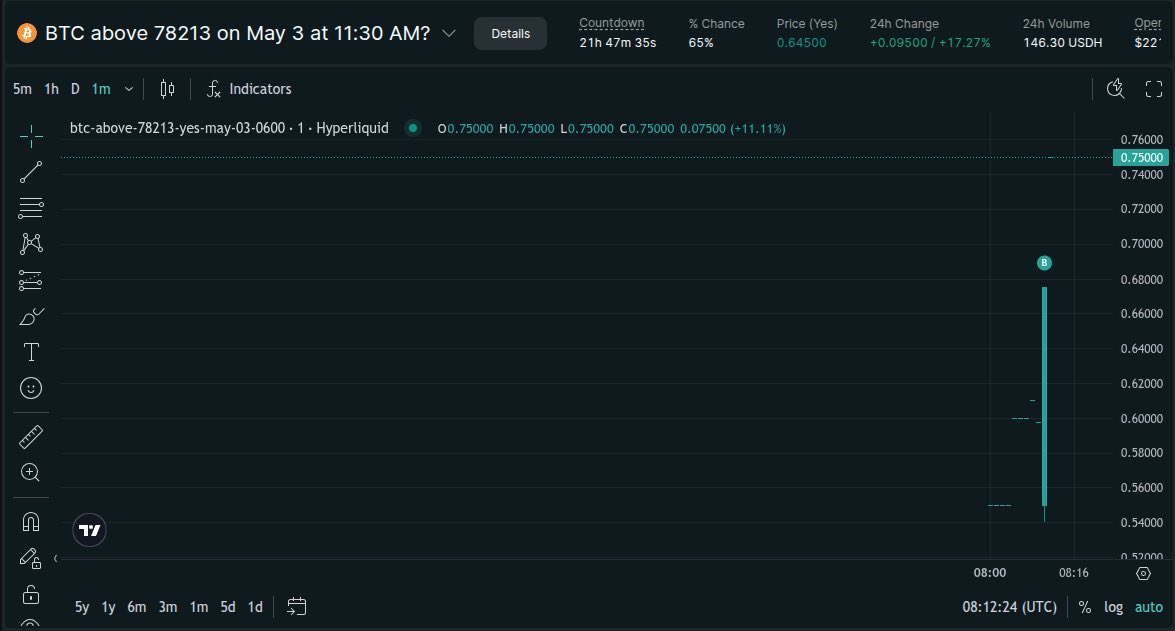Click the 0.75000 current price label
This screenshot has height=631, width=1175.
(1141, 157)
